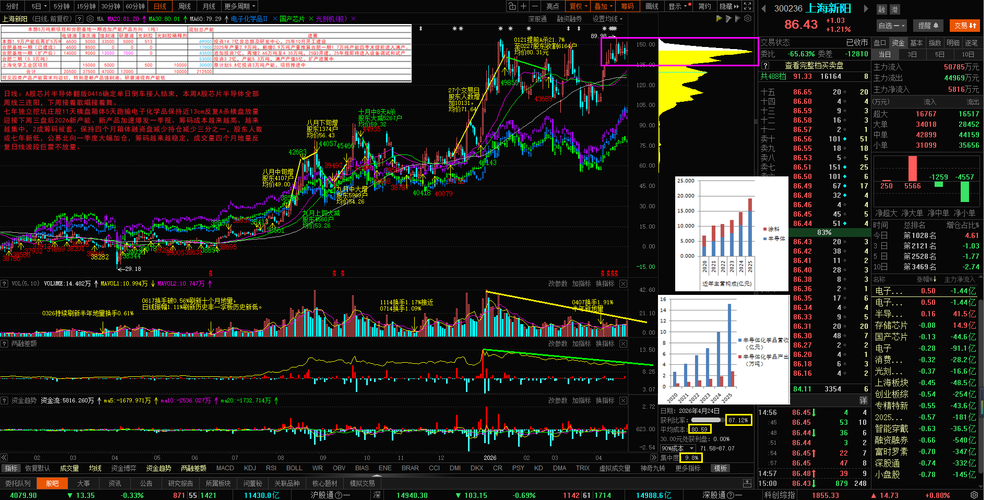Screen dimensions: 984x500
Task: Select the 半导体 sector row
Action: tap(926, 314)
